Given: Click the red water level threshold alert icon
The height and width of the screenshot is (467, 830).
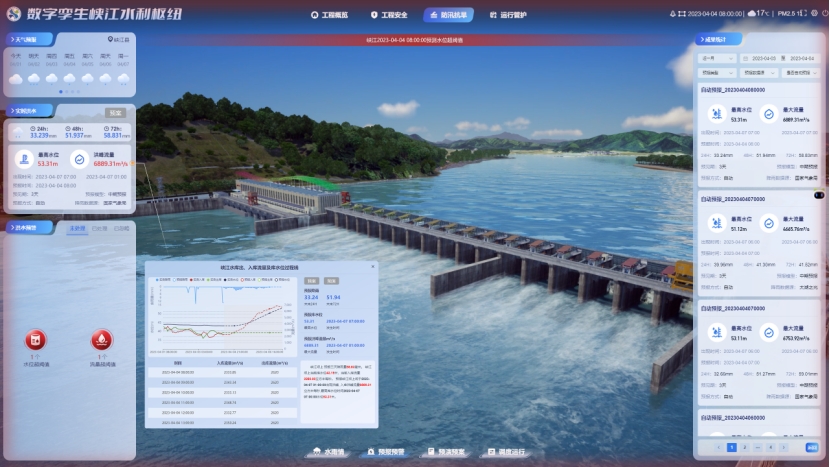Looking at the screenshot, I should pyautogui.click(x=35, y=340).
